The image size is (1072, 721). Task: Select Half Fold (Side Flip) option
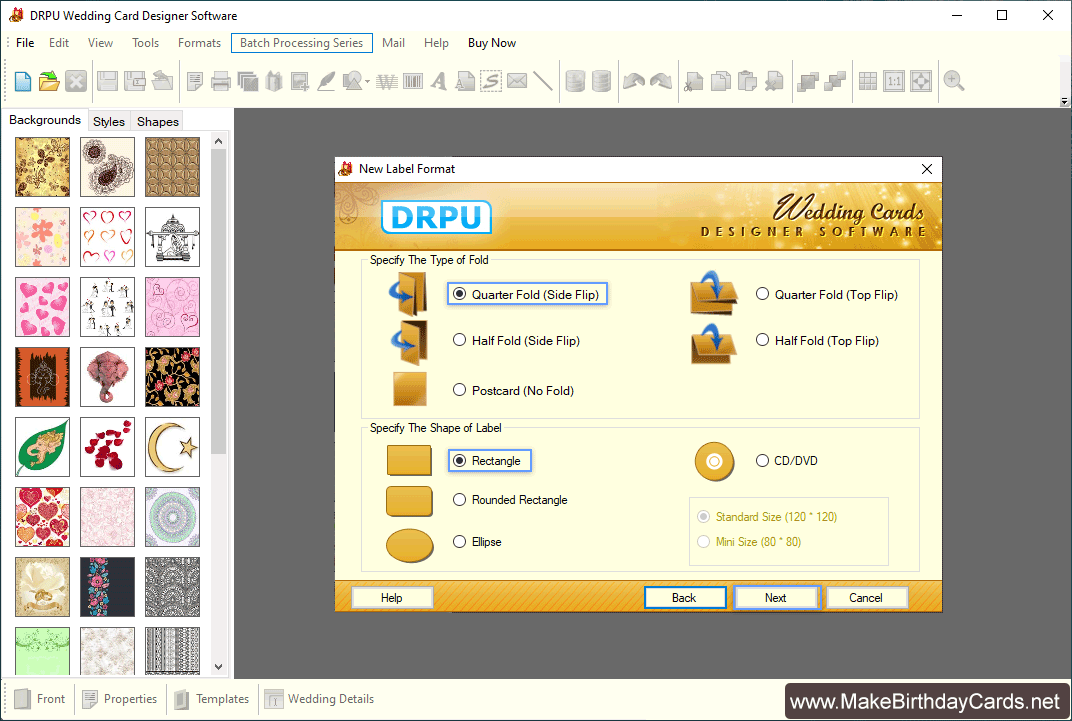point(516,340)
